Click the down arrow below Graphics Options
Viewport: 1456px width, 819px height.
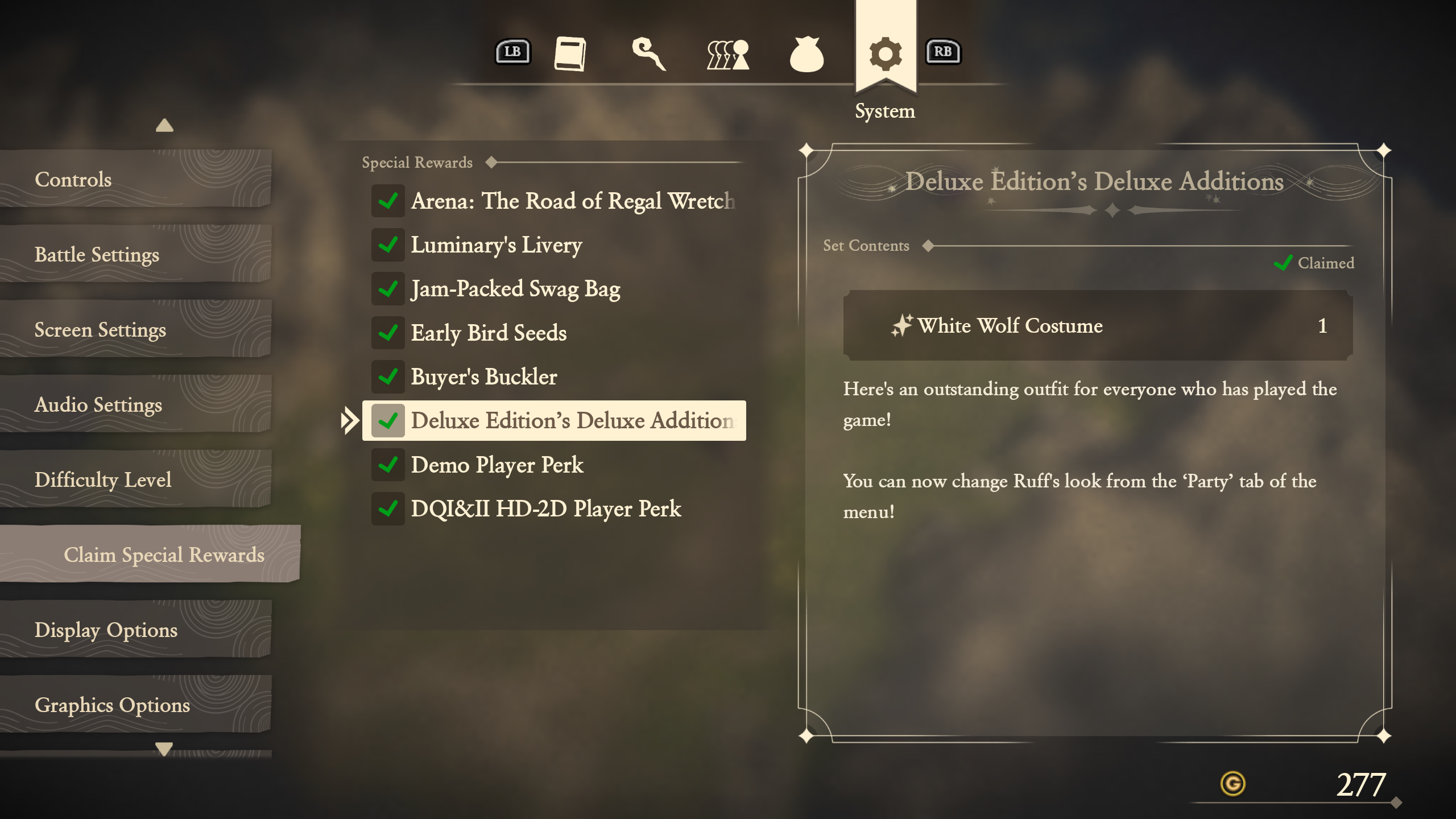click(x=164, y=749)
